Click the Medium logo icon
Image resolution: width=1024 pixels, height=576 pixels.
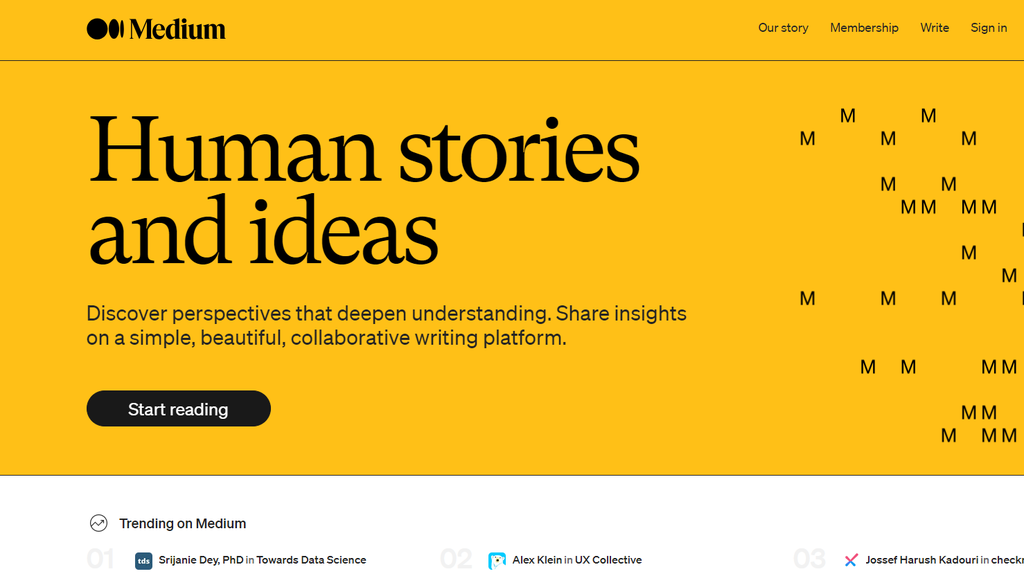point(105,29)
